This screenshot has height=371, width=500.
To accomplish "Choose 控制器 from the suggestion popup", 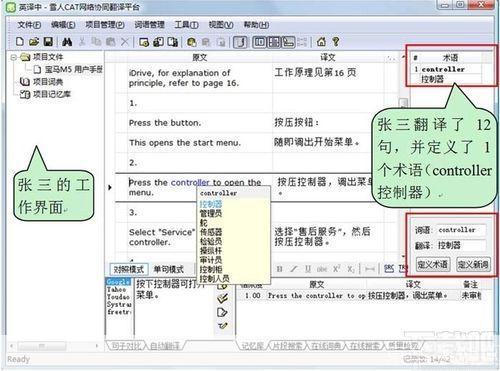I will (x=211, y=204).
